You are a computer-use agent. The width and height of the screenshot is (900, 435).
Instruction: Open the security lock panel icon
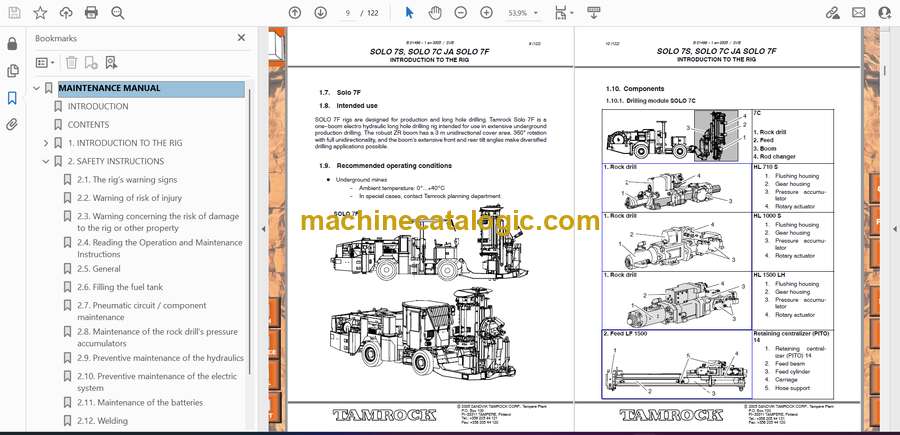click(x=12, y=44)
